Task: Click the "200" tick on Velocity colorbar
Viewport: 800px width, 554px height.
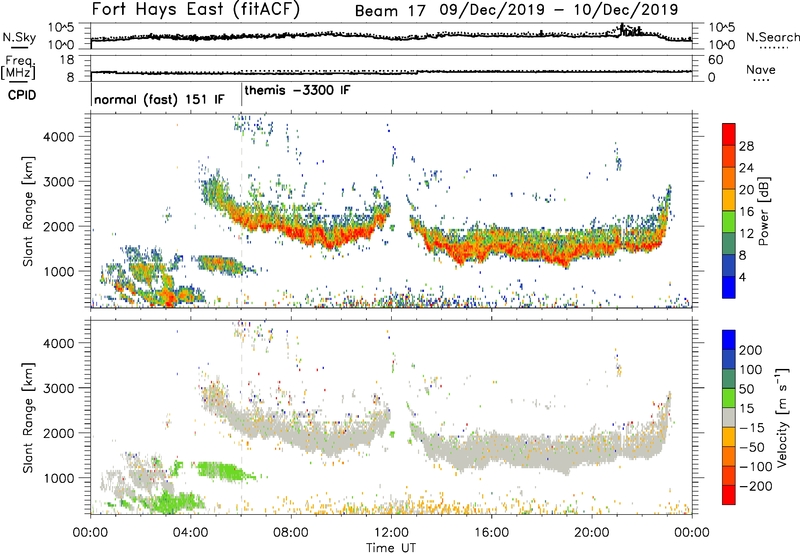Action: [751, 350]
